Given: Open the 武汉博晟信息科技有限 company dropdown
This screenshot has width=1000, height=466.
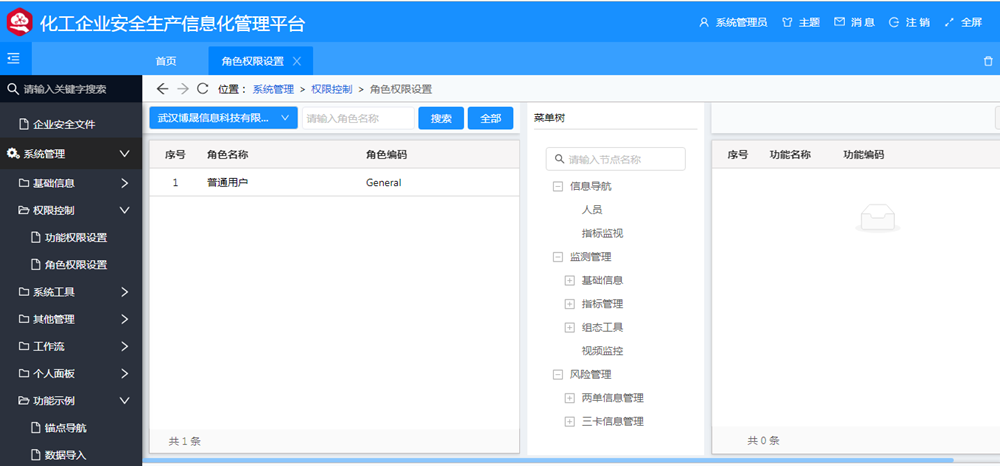Looking at the screenshot, I should click(223, 118).
